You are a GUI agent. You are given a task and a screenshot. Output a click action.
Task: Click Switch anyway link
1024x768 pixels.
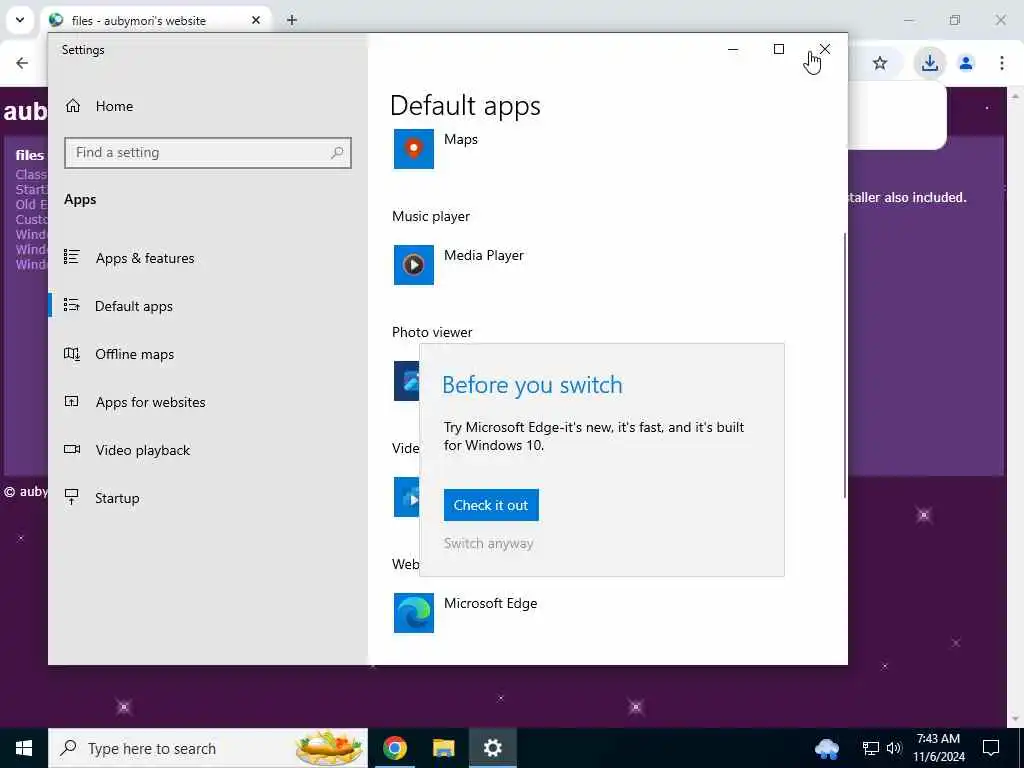click(x=488, y=543)
